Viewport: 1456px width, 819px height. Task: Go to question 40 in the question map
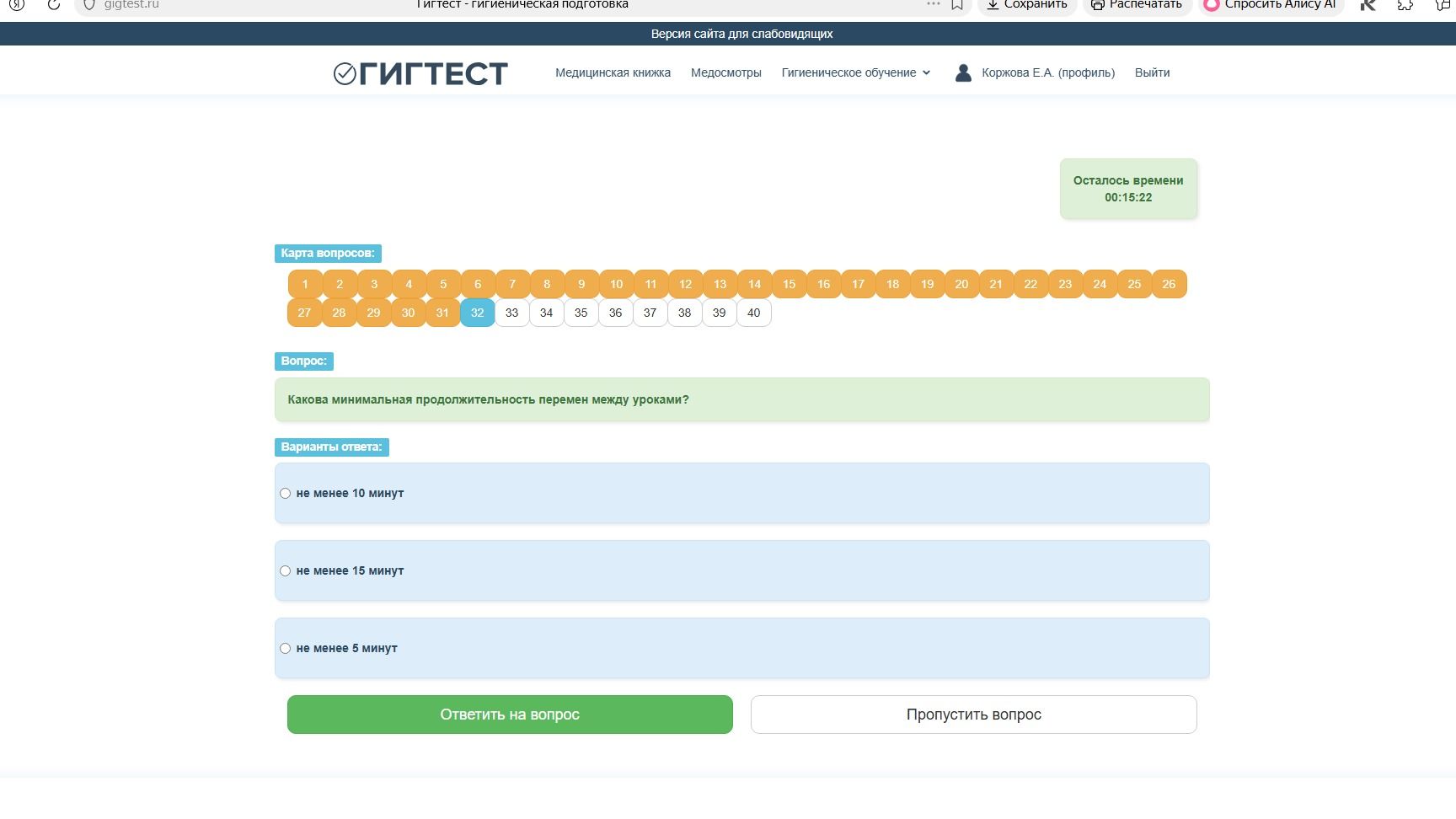753,313
